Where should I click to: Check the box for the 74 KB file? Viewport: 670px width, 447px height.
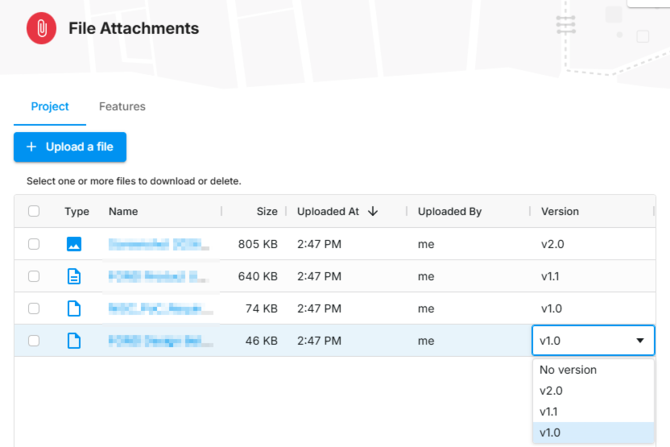tap(34, 309)
